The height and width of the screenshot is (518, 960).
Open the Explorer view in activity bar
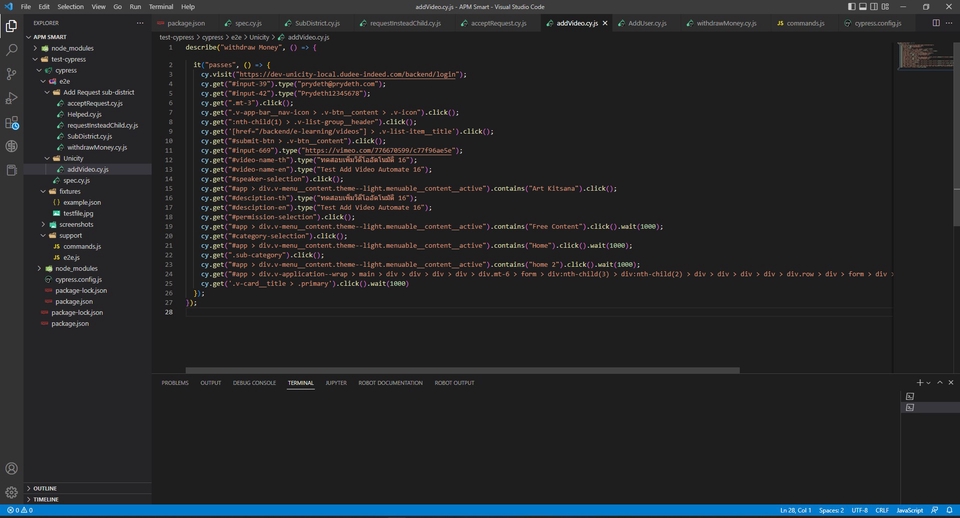coord(11,26)
